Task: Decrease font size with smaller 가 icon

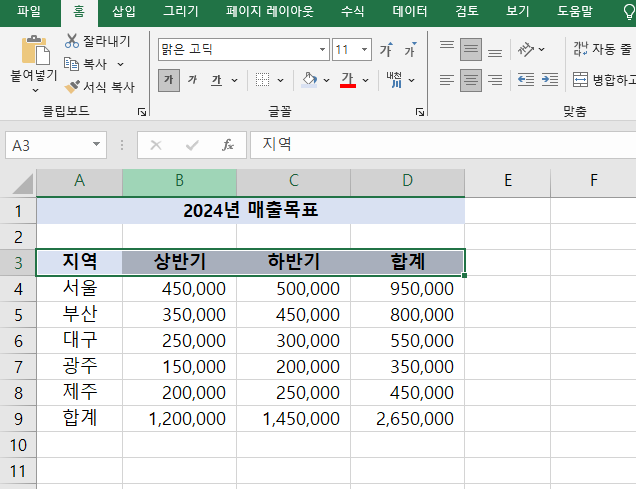Action: 410,49
